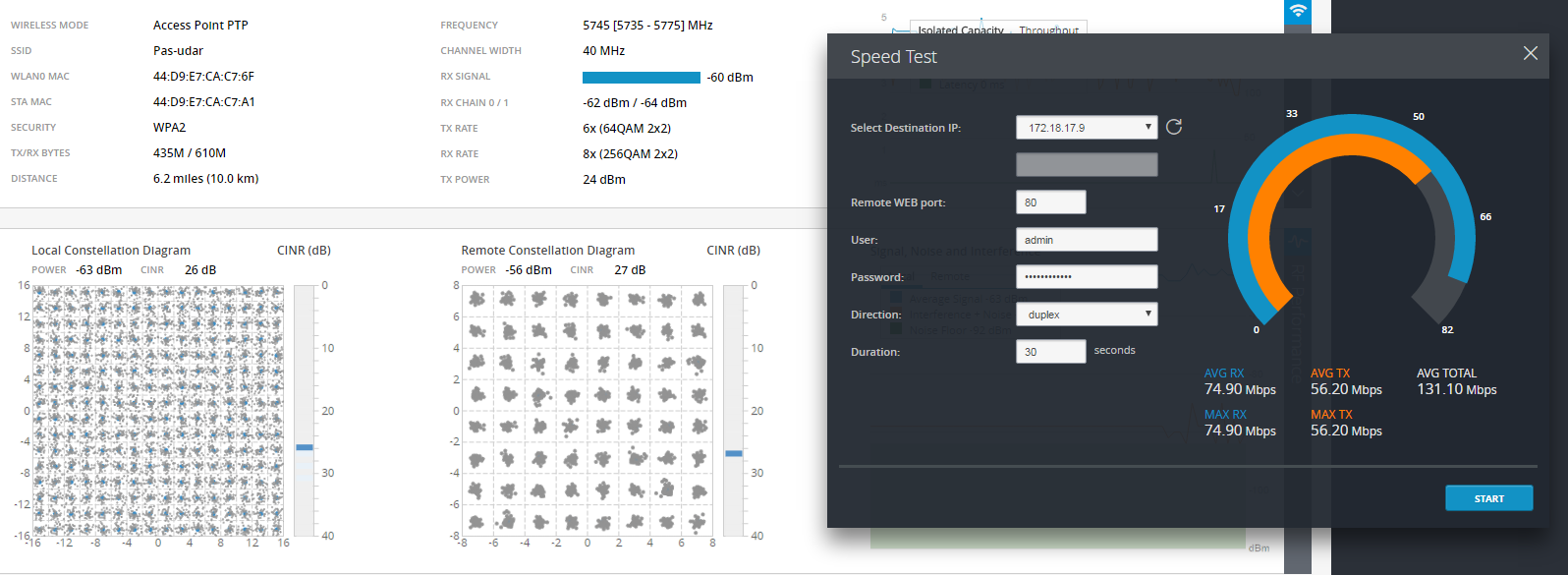Image resolution: width=1568 pixels, height=575 pixels.
Task: Select the SSID value "Pas-udar"
Action: pos(178,51)
